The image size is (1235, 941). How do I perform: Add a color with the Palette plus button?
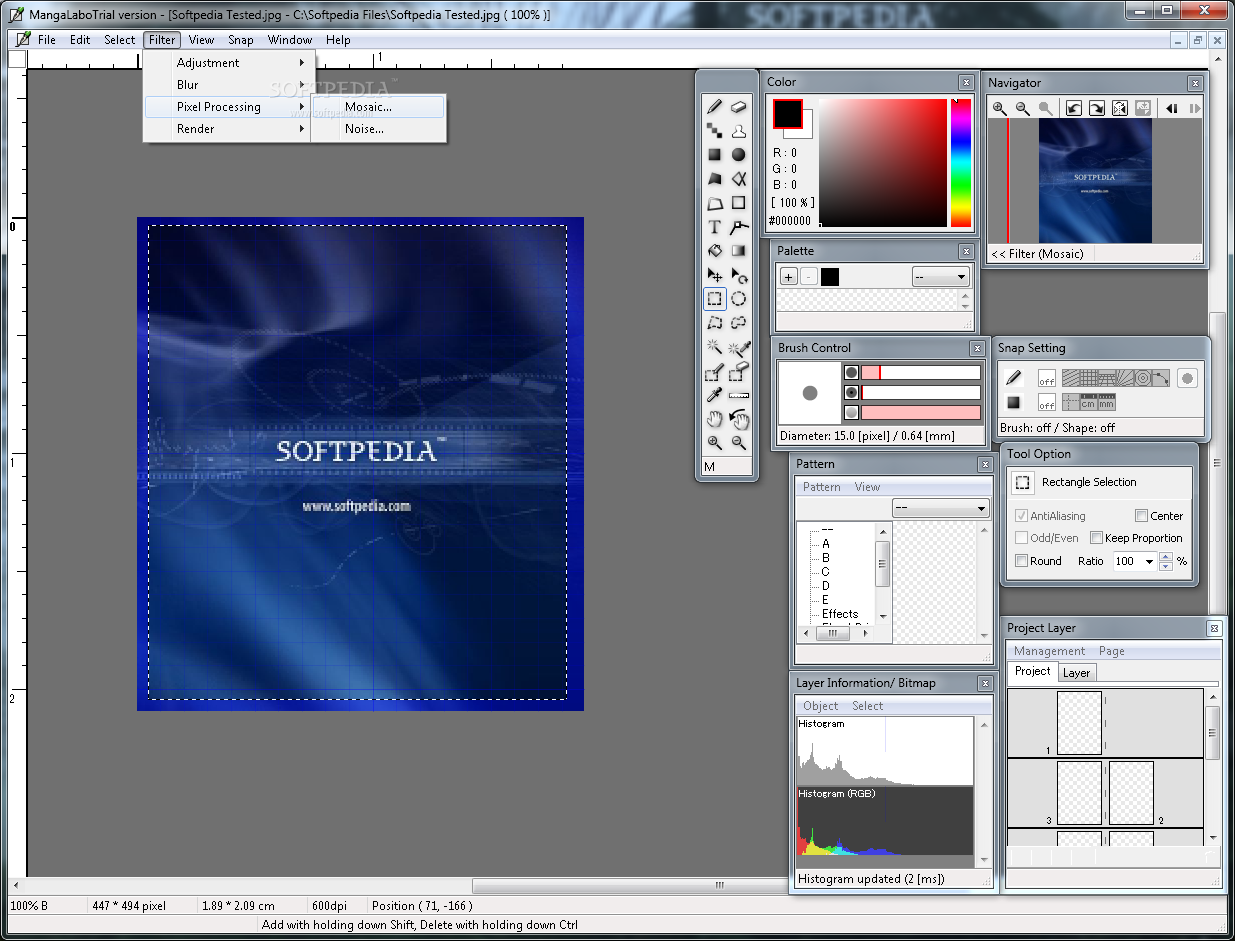coord(789,277)
